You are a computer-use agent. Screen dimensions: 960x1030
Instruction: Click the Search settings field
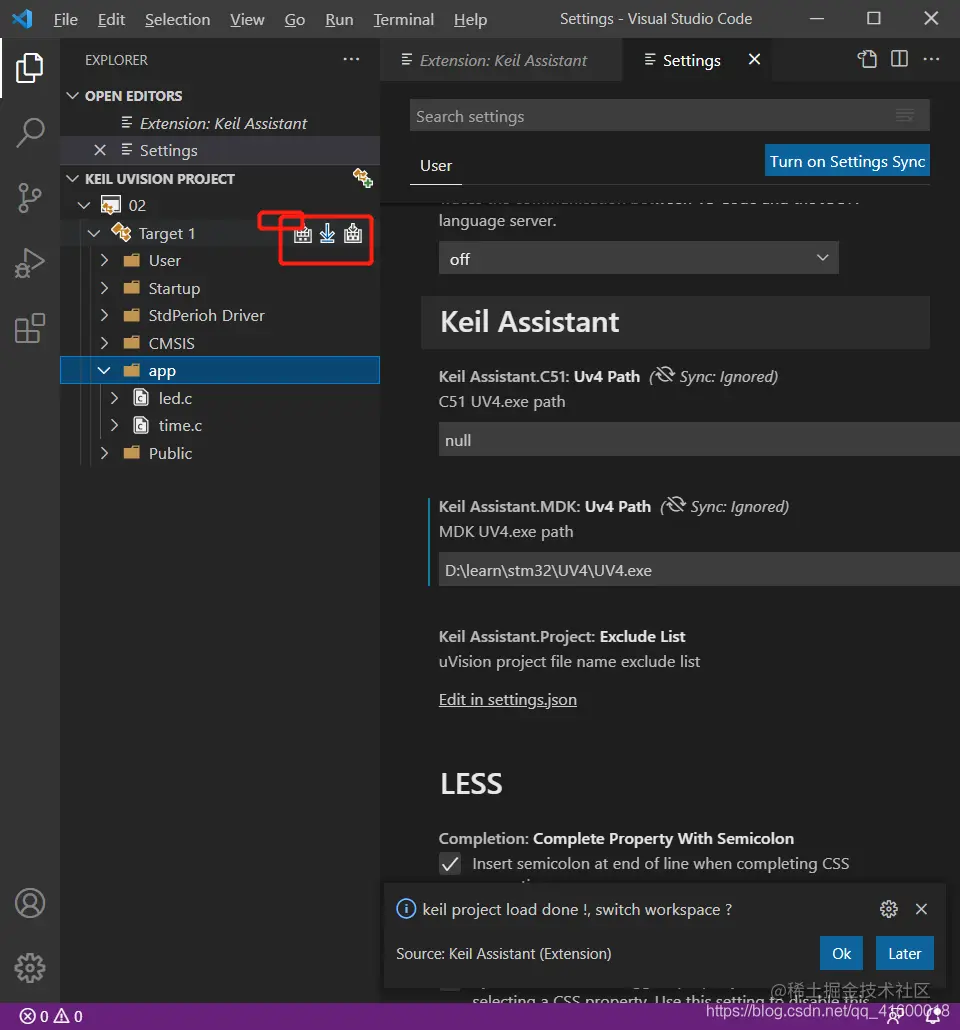(669, 116)
